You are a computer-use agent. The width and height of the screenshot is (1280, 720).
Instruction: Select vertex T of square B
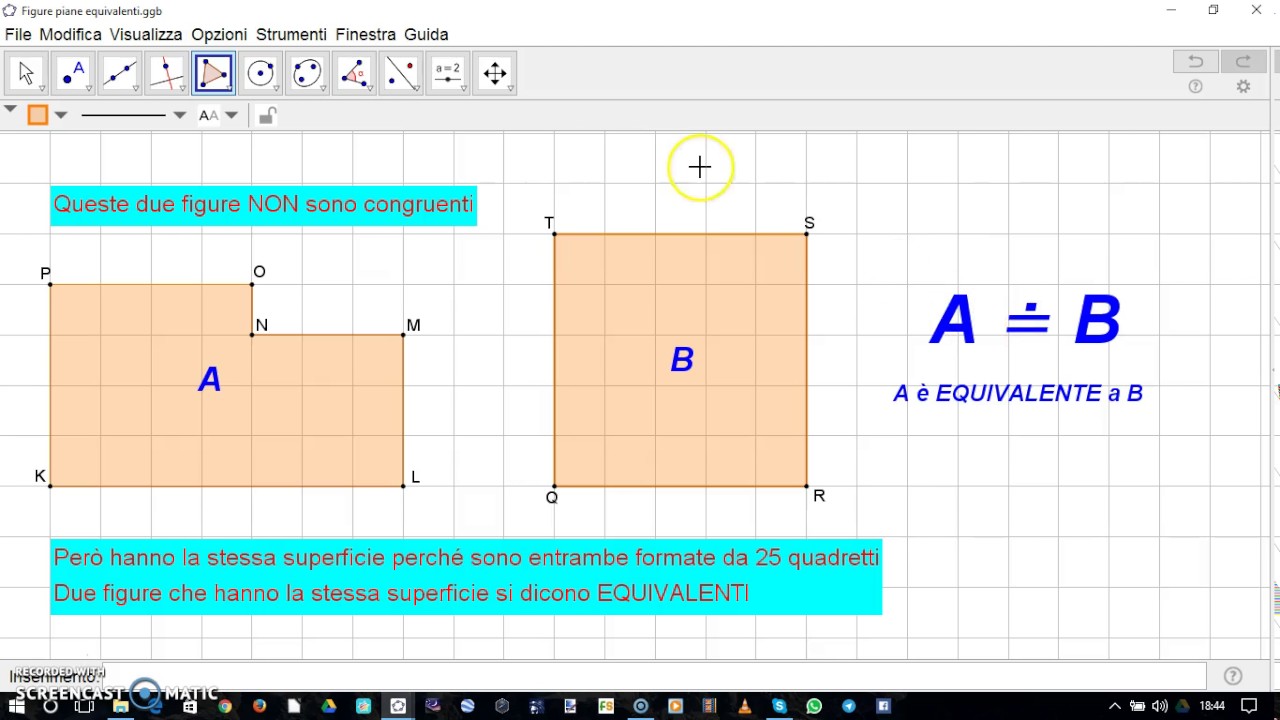[x=554, y=234]
